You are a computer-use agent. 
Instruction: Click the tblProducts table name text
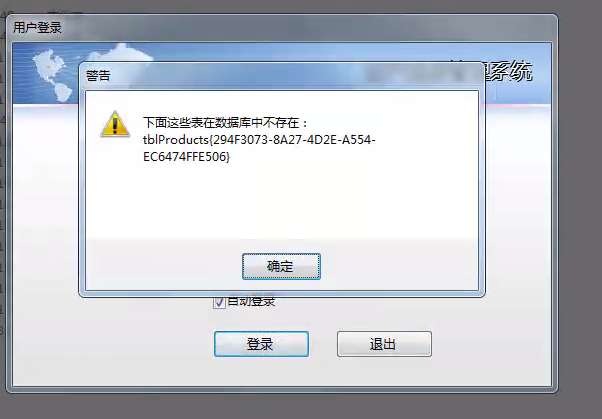pos(176,140)
